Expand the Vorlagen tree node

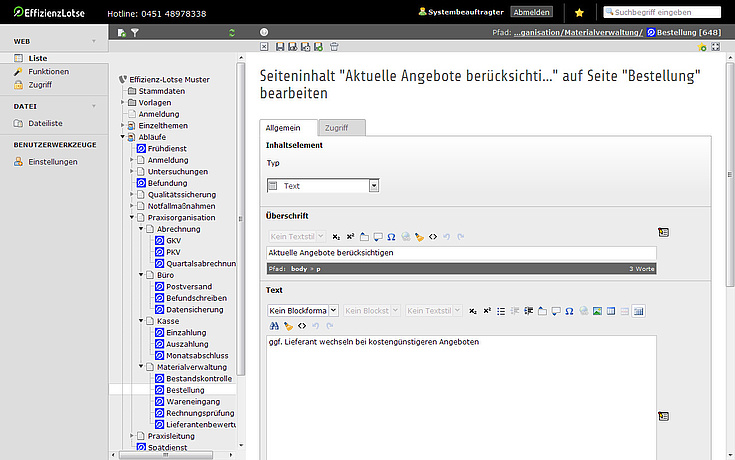(123, 102)
